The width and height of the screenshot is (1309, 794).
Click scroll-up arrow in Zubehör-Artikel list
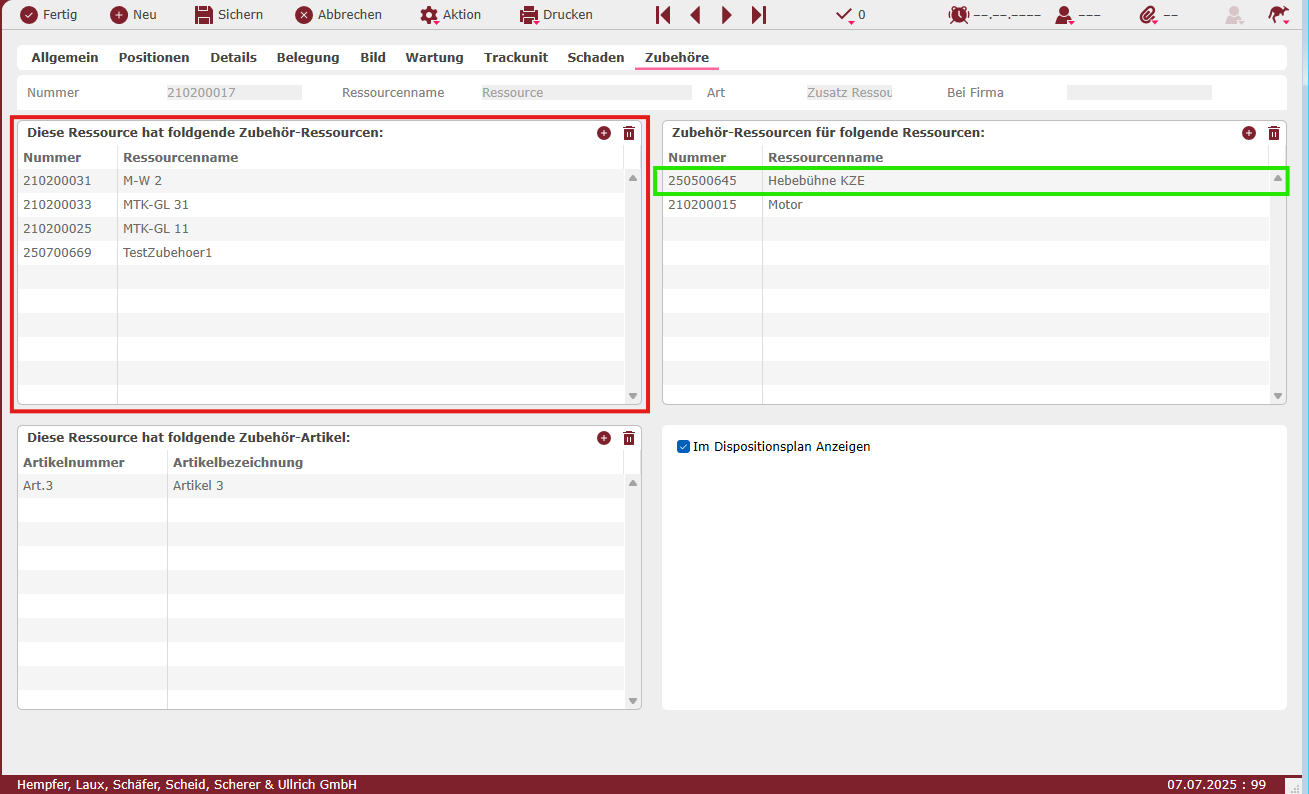point(632,483)
